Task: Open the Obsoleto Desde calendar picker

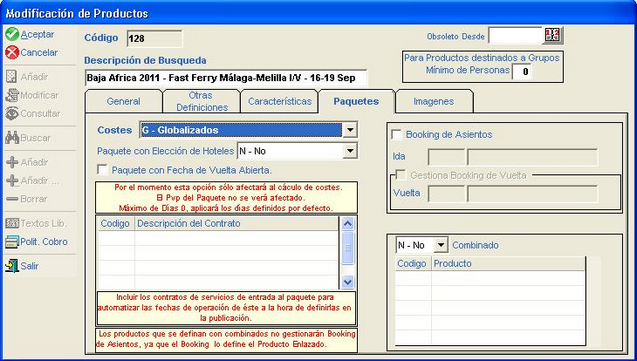Action: (552, 35)
